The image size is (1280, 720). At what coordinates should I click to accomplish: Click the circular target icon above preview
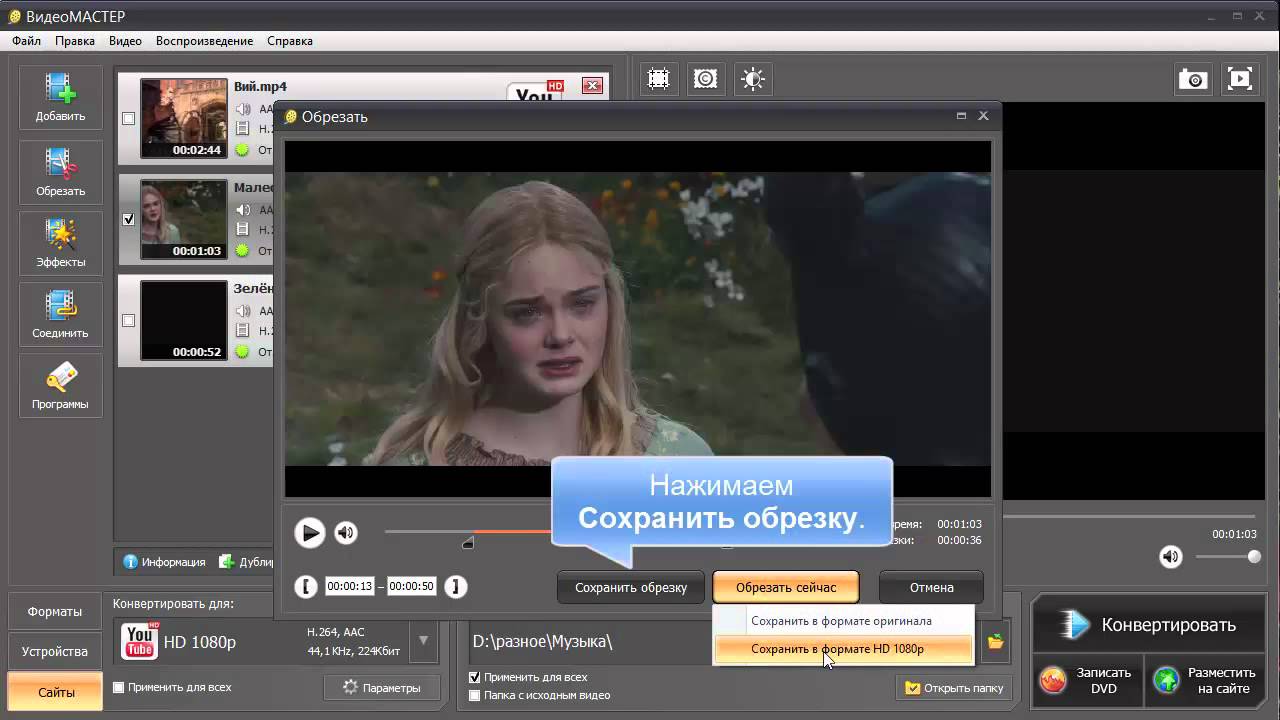[706, 79]
